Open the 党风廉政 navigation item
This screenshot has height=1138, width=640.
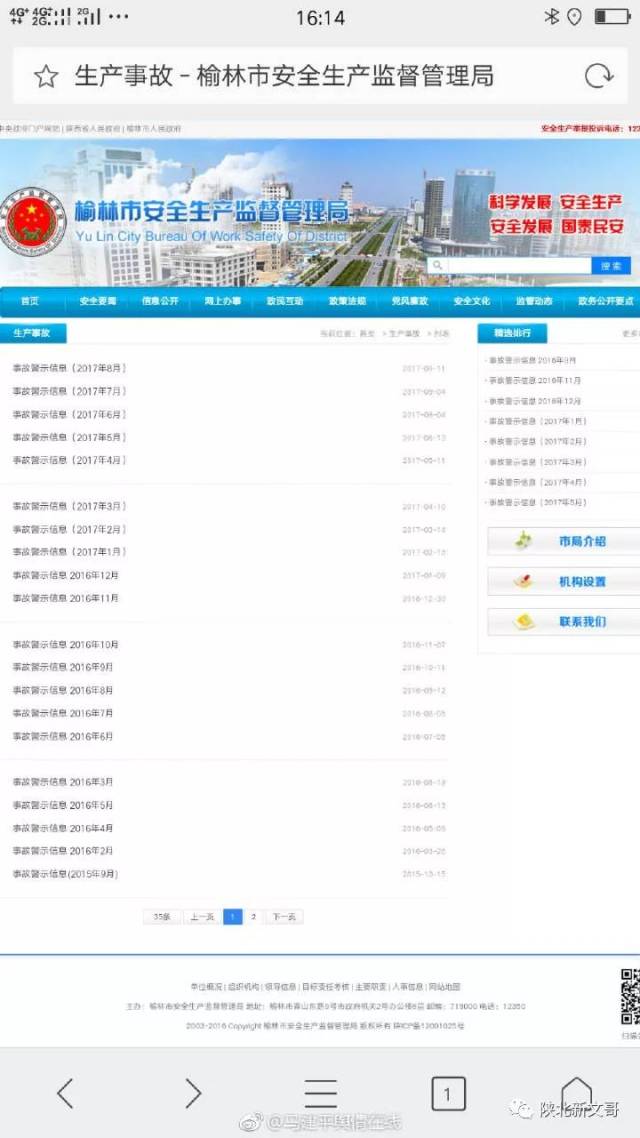[409, 301]
